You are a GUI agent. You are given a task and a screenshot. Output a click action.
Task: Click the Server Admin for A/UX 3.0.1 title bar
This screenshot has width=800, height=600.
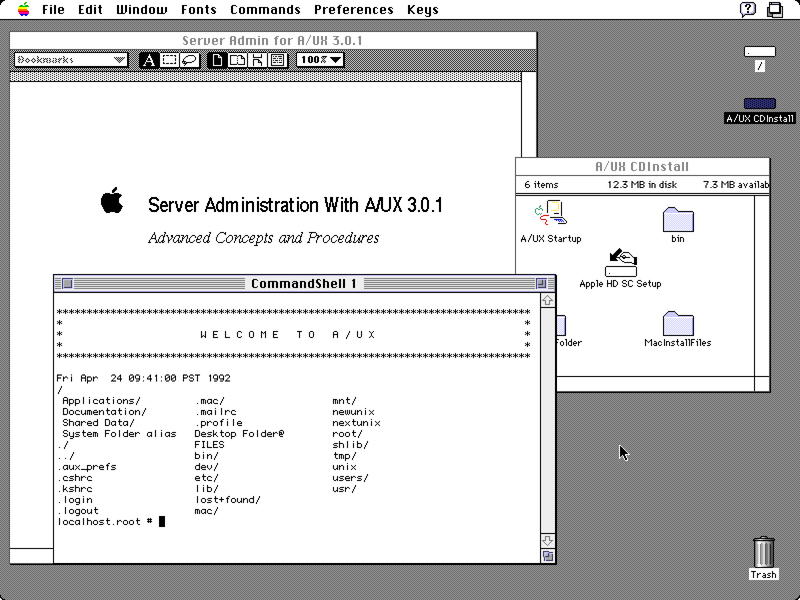[273, 40]
